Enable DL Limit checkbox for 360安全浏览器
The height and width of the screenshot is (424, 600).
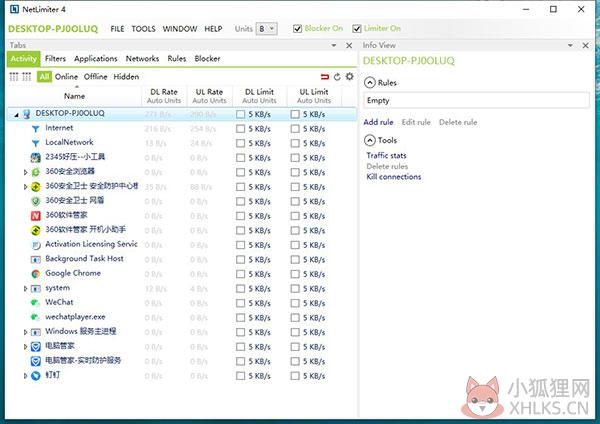pos(240,172)
